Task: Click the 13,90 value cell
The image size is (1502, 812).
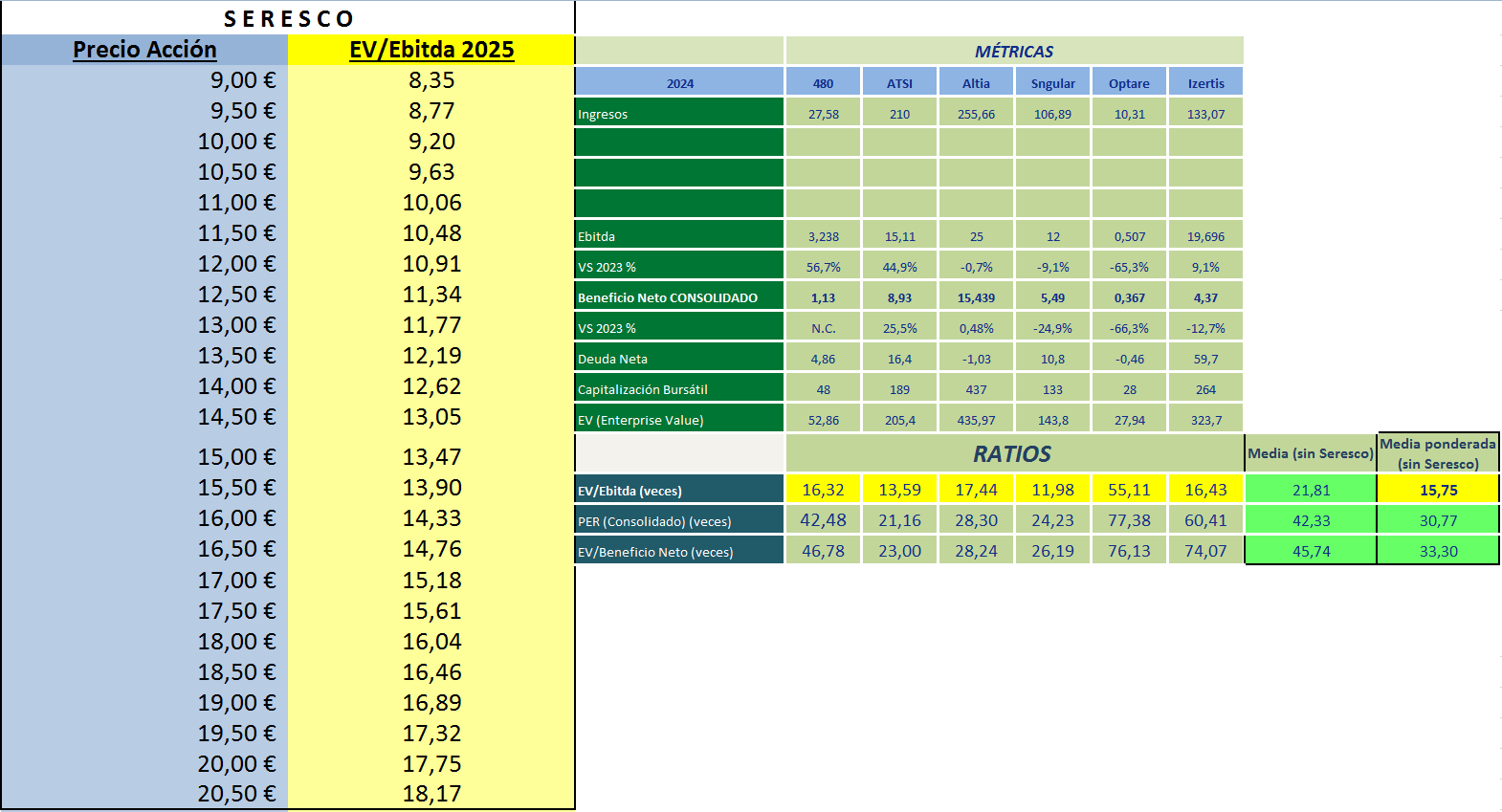Action: coord(431,488)
